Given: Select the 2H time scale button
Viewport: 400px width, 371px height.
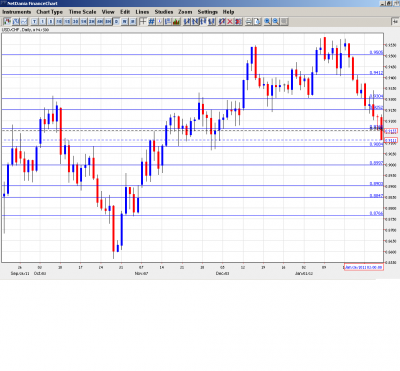Looking at the screenshot, I should [x=91, y=22].
